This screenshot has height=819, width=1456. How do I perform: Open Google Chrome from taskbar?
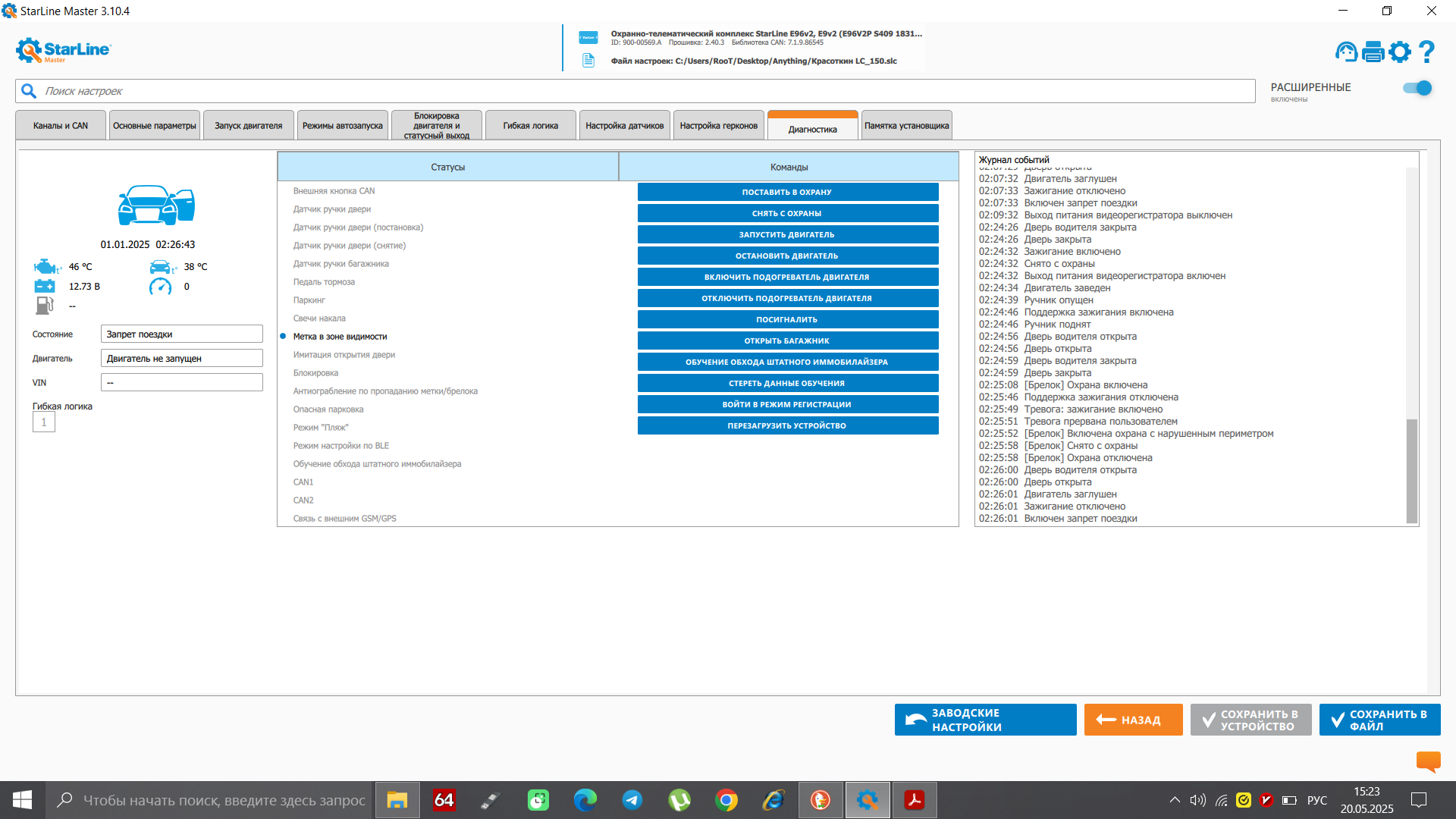pyautogui.click(x=726, y=800)
